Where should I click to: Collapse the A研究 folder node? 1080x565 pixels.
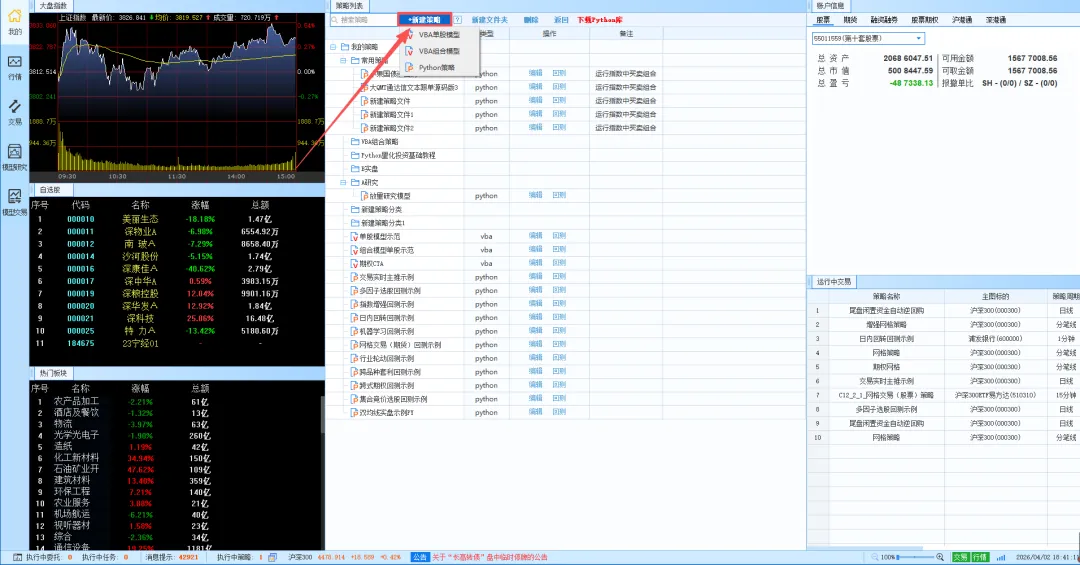point(343,183)
